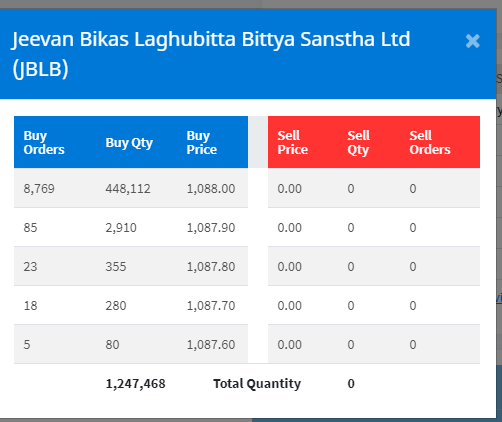
Task: Select buy orders value 85
Action: coord(30,228)
